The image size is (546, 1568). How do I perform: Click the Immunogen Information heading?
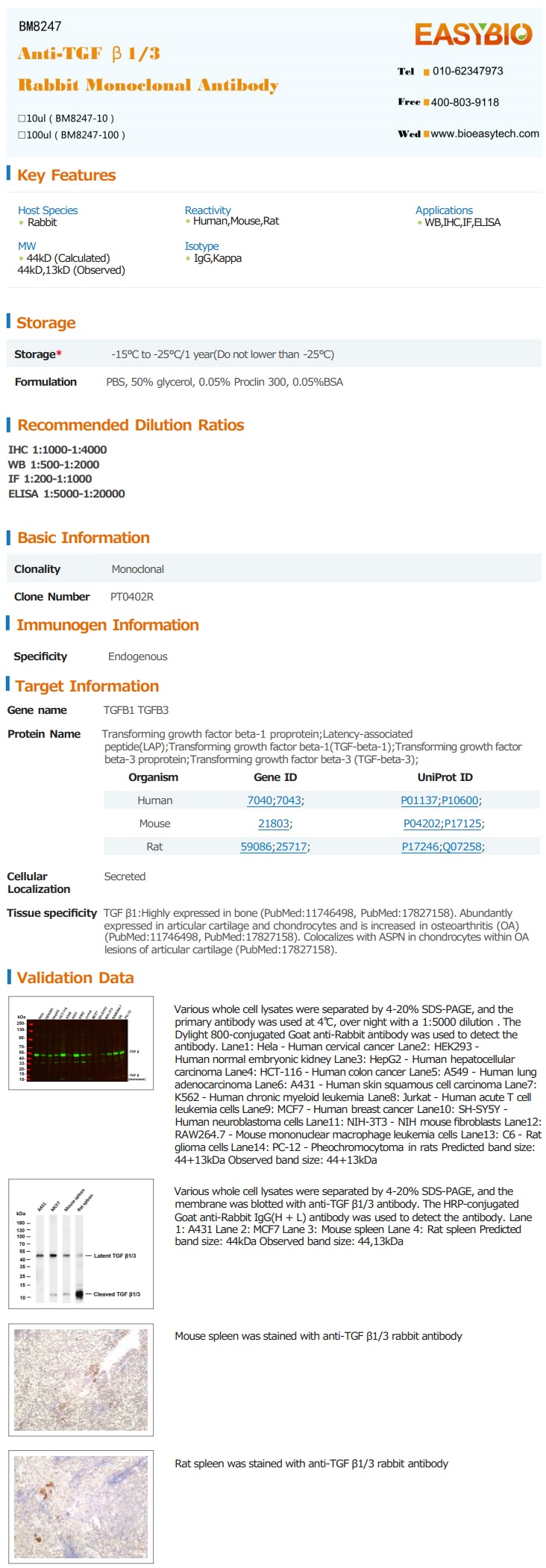pyautogui.click(x=107, y=625)
